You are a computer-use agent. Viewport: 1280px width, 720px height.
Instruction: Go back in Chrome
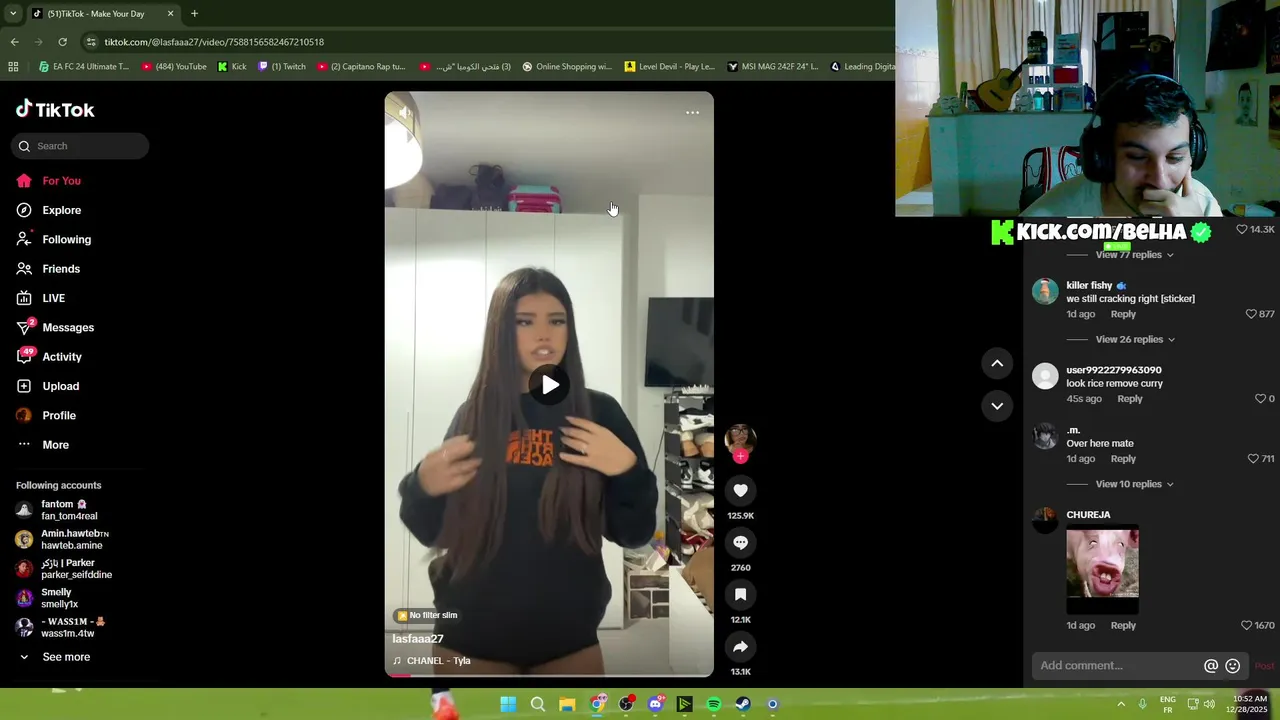click(14, 42)
